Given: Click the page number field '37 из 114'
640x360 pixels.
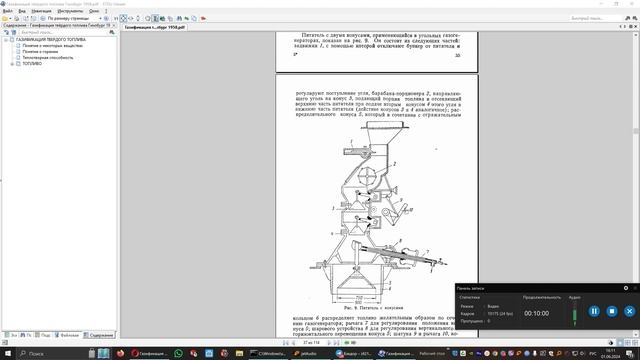Looking at the screenshot, I should pyautogui.click(x=311, y=343).
